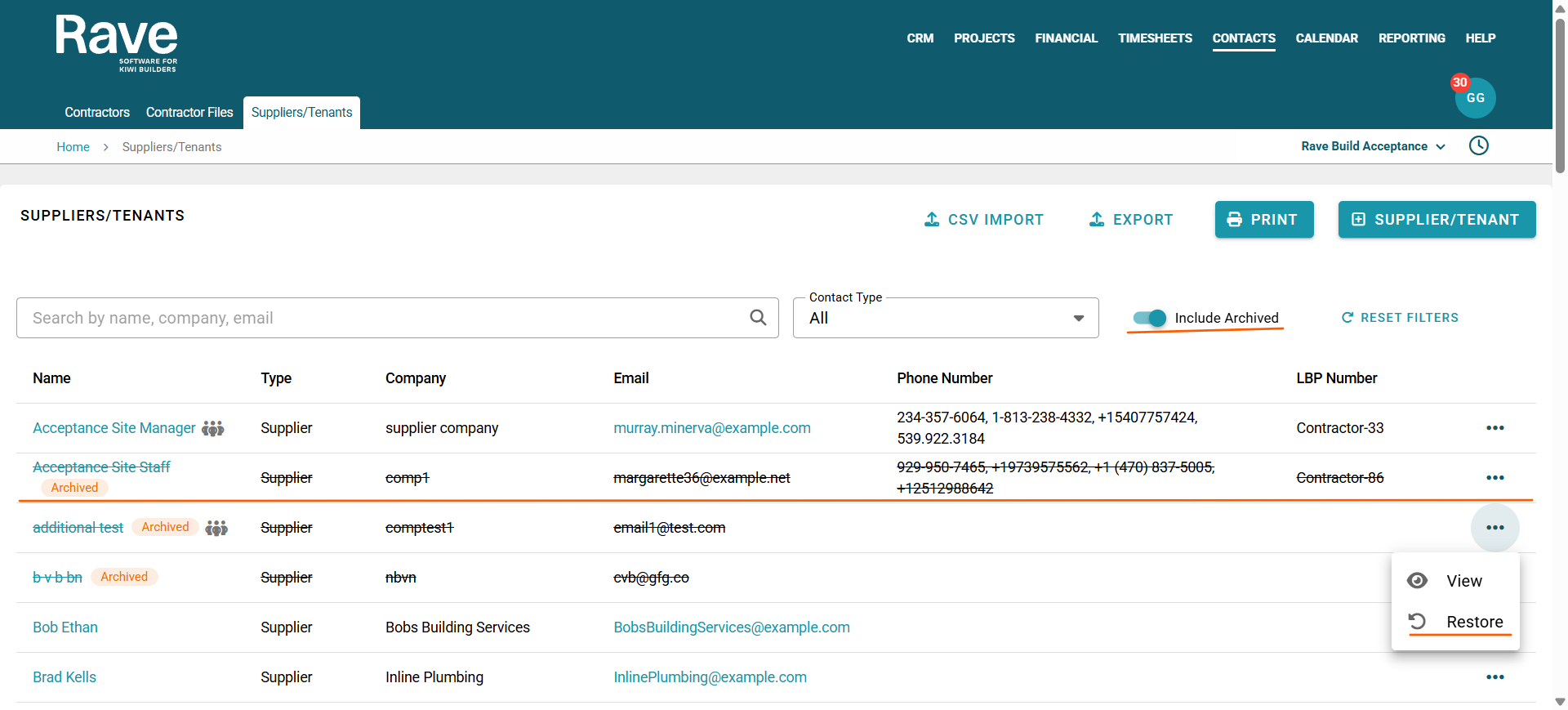Open the GG user avatar menu

click(1475, 98)
